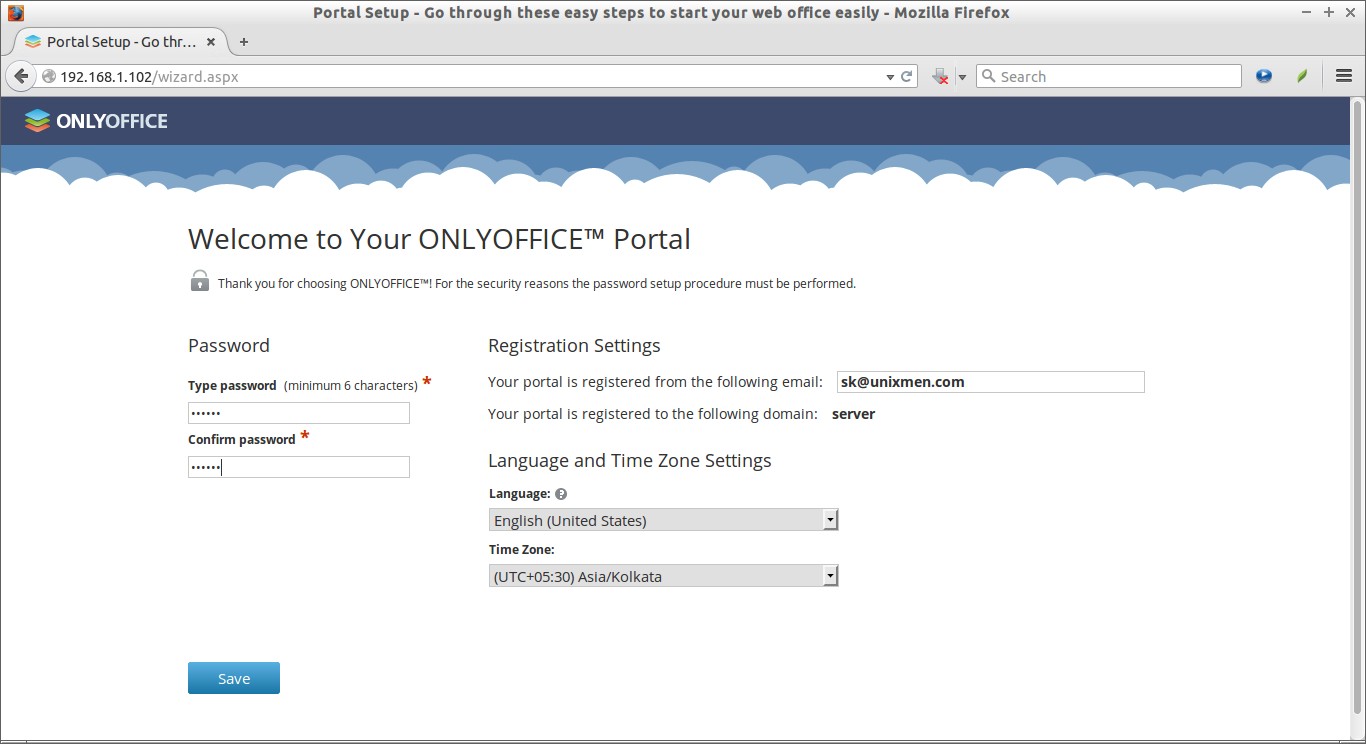Image resolution: width=1366 pixels, height=744 pixels.
Task: Click the globe site identity icon
Action: (x=48, y=76)
